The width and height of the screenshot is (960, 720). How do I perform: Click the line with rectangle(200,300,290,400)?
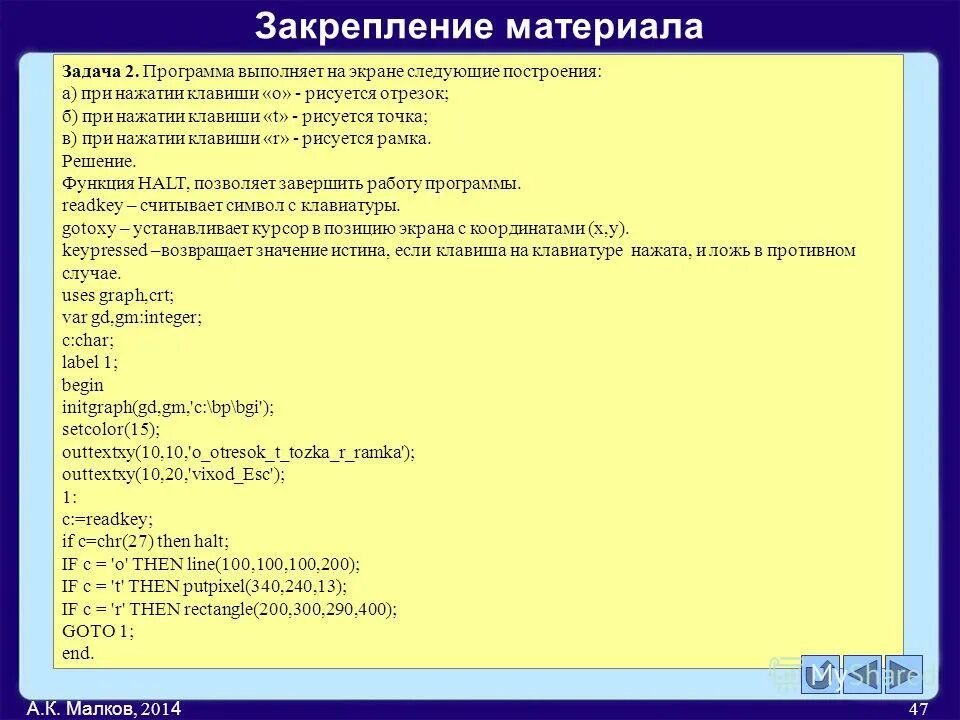click(x=229, y=609)
